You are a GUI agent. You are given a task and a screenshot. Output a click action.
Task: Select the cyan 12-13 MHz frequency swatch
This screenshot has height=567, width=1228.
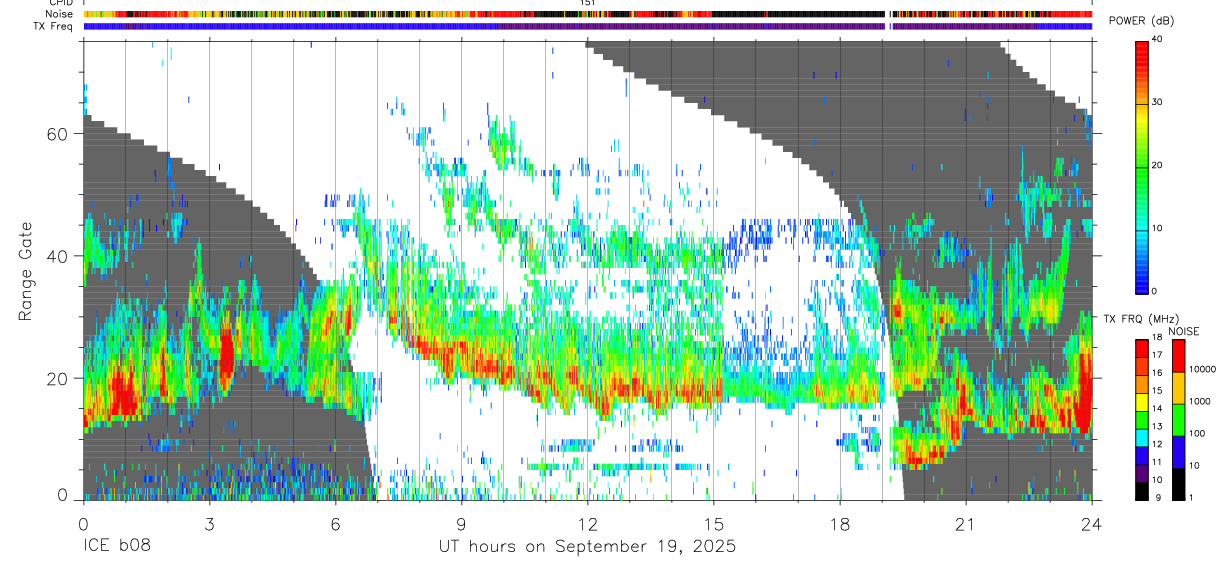coord(1141,437)
